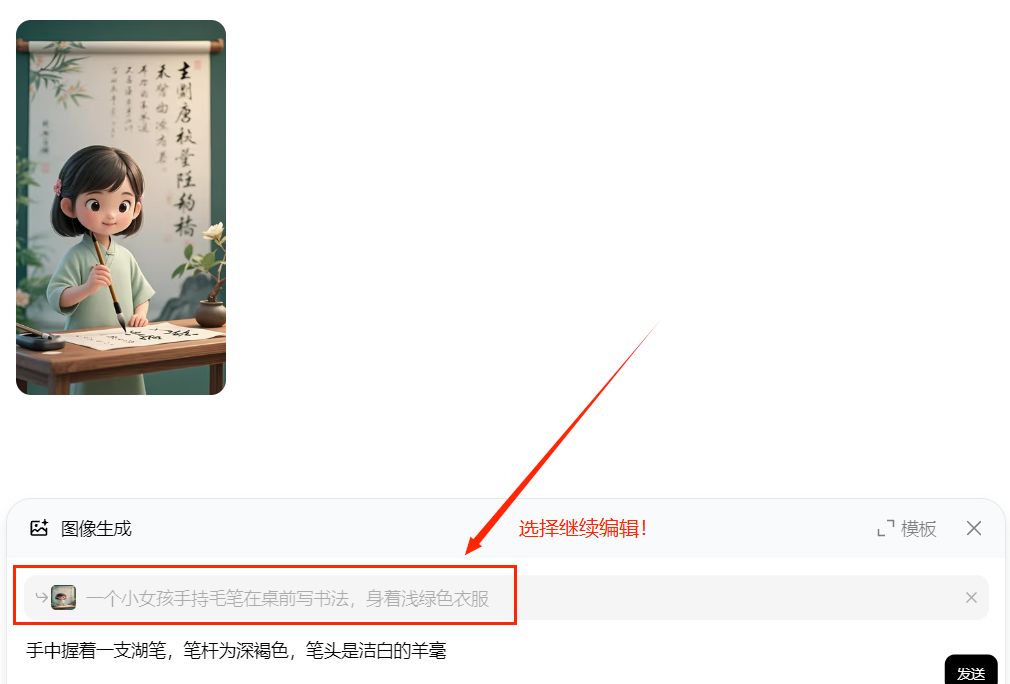Click the 图像生成 sparkle picture icon
Viewport: 1010px width, 684px height.
coord(39,528)
